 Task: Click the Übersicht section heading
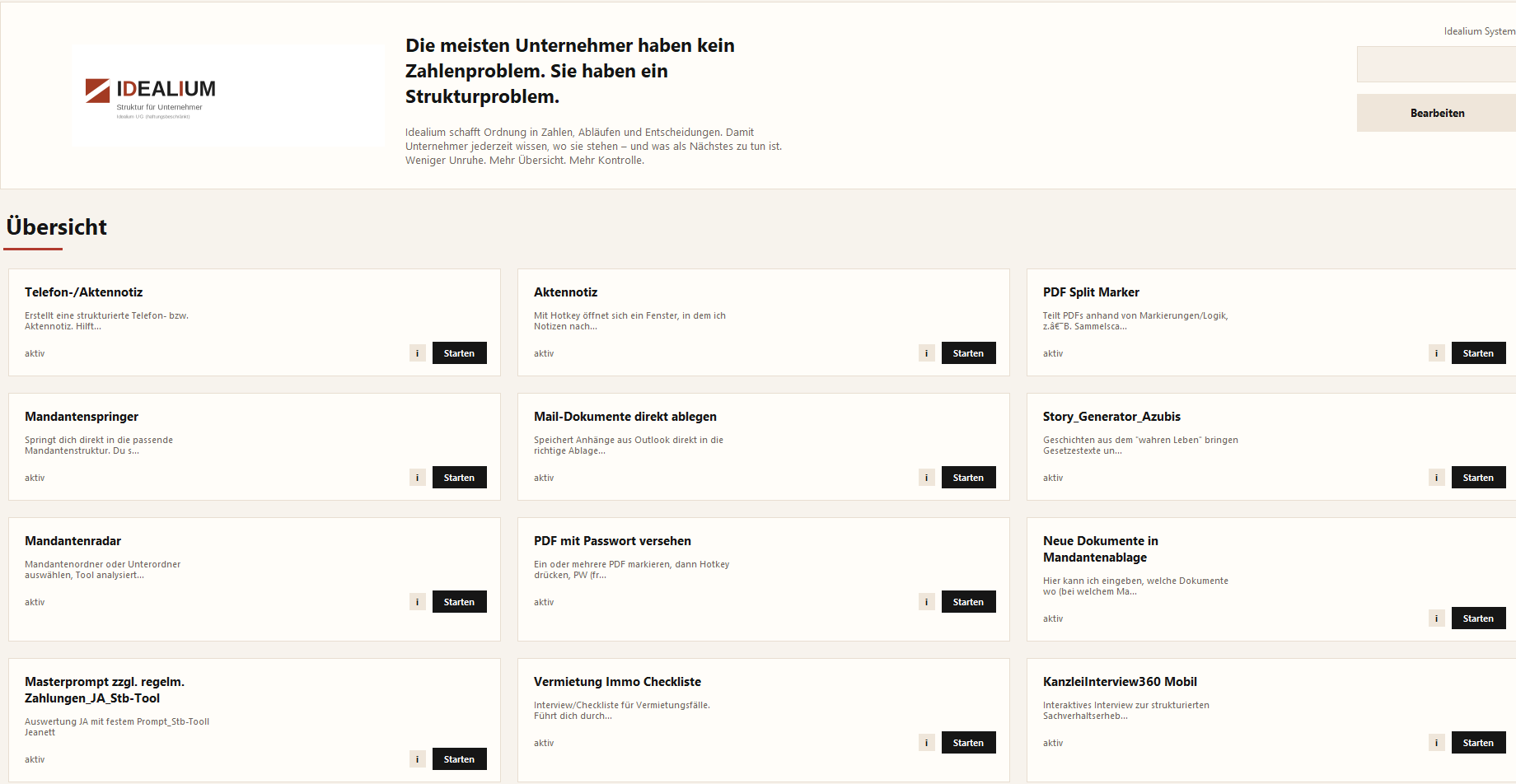click(57, 227)
